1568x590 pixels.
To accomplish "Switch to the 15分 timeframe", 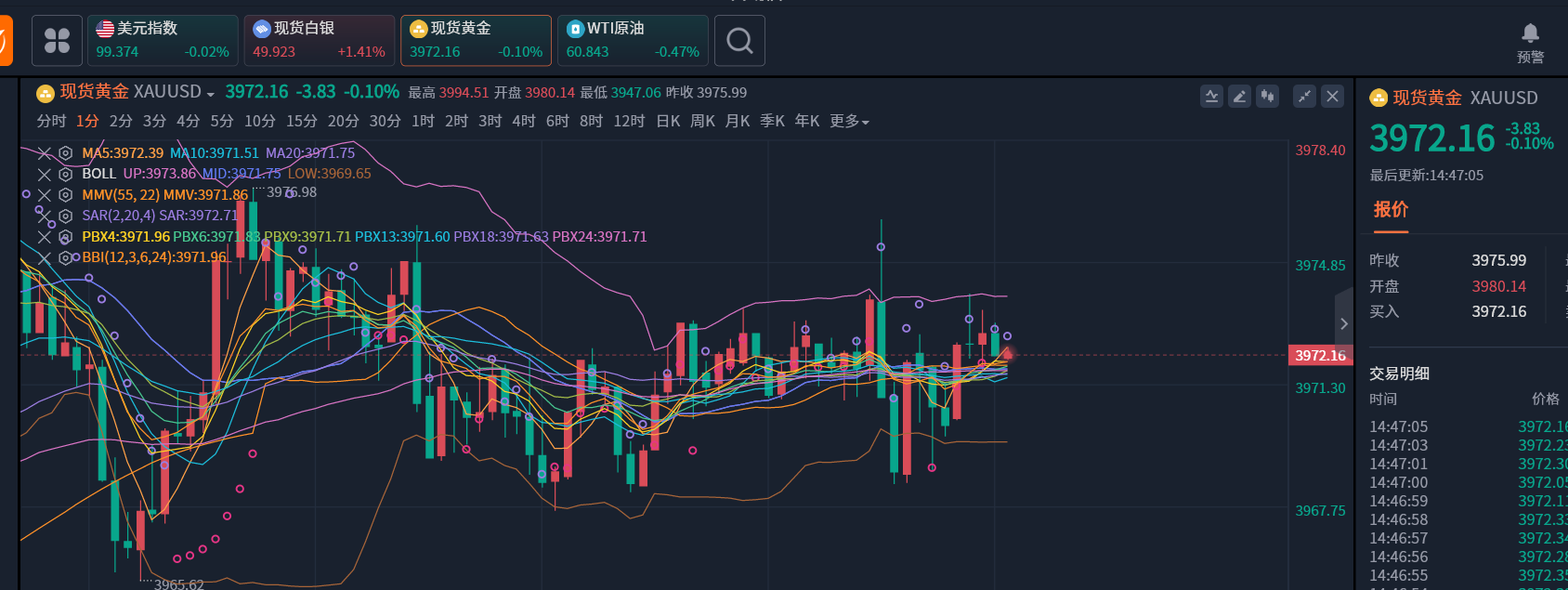I will click(x=301, y=122).
